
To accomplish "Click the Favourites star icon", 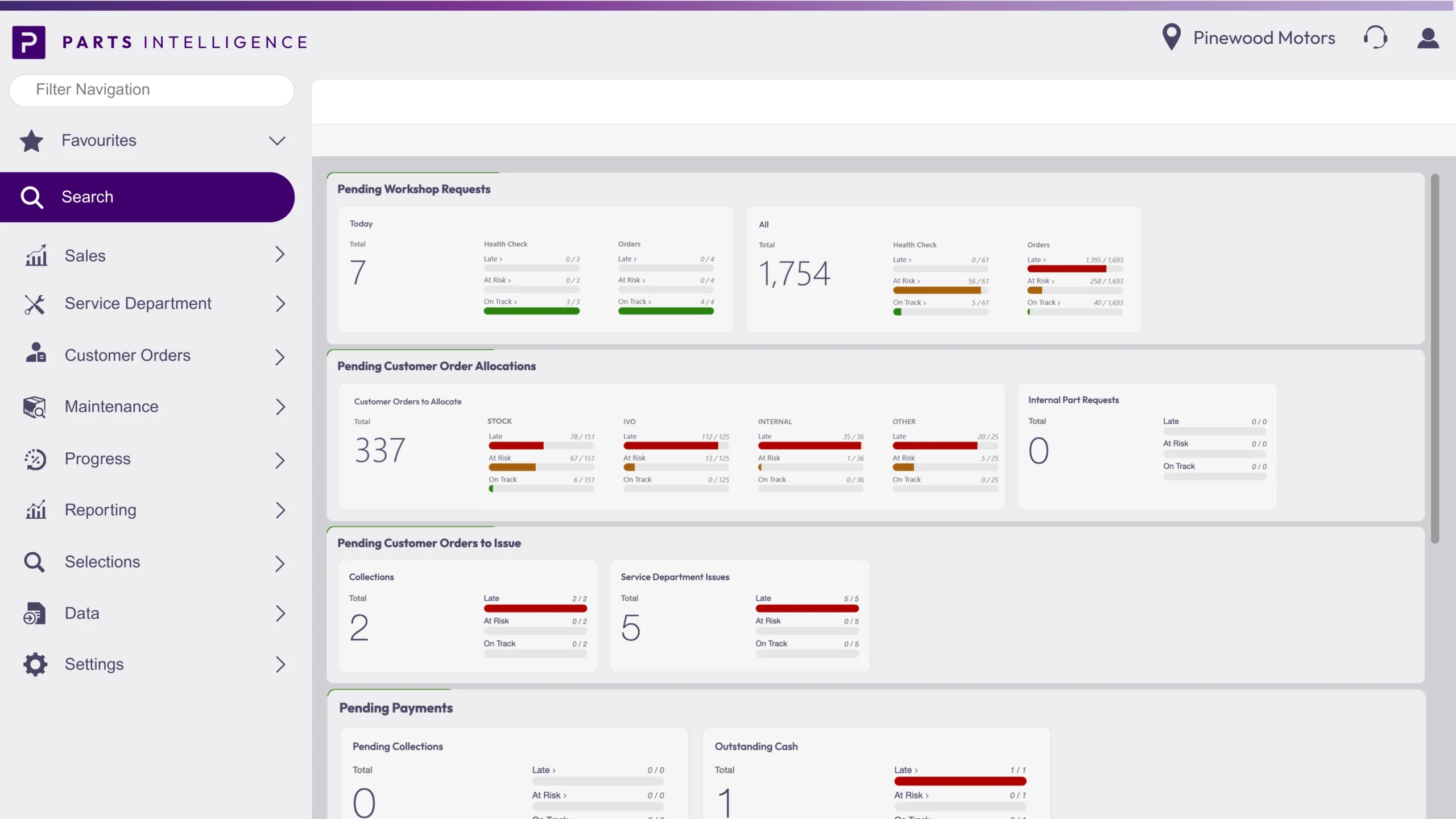I will click(x=31, y=140).
